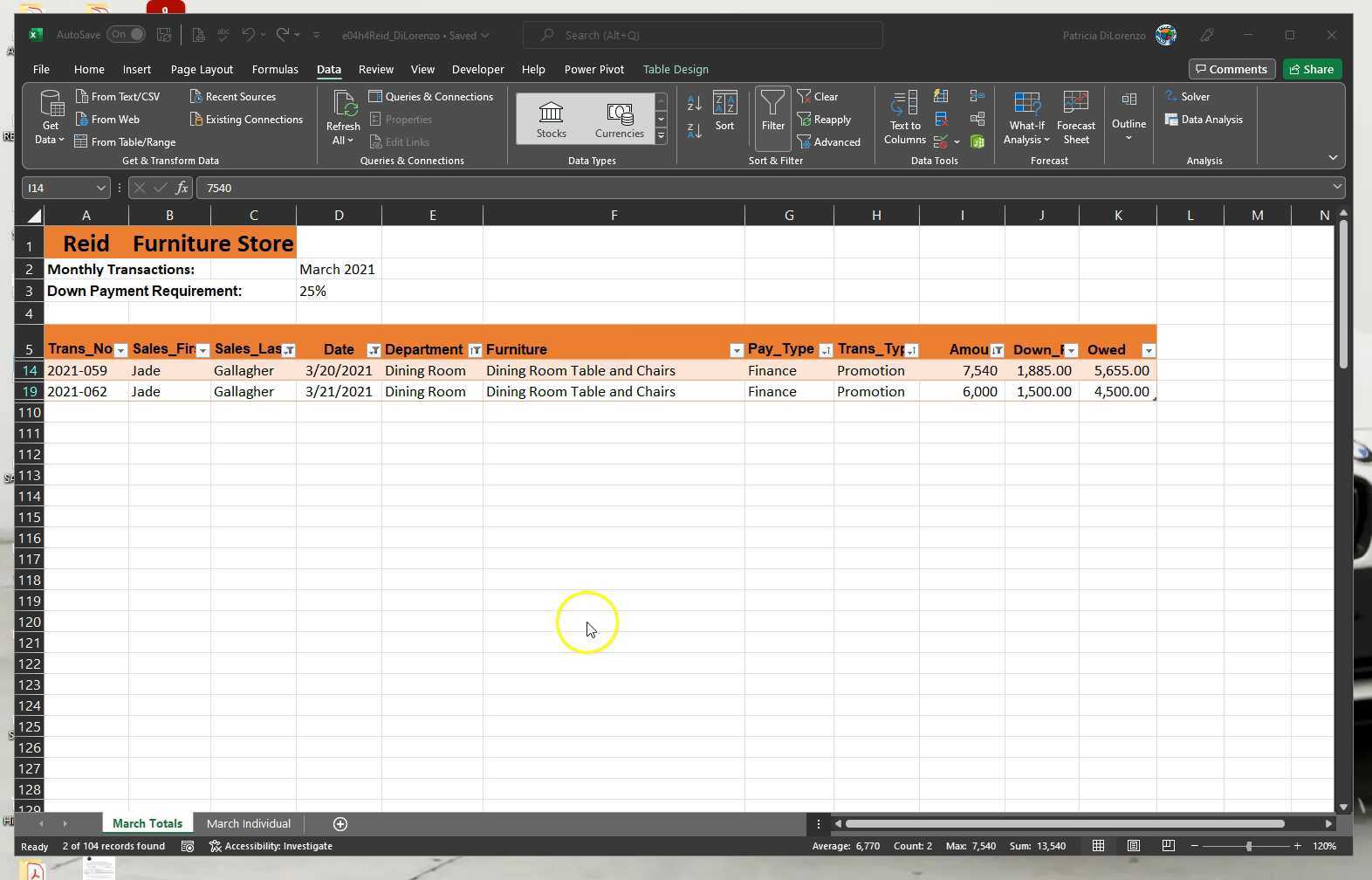Click the Share button
1372x880 pixels.
pos(1311,69)
